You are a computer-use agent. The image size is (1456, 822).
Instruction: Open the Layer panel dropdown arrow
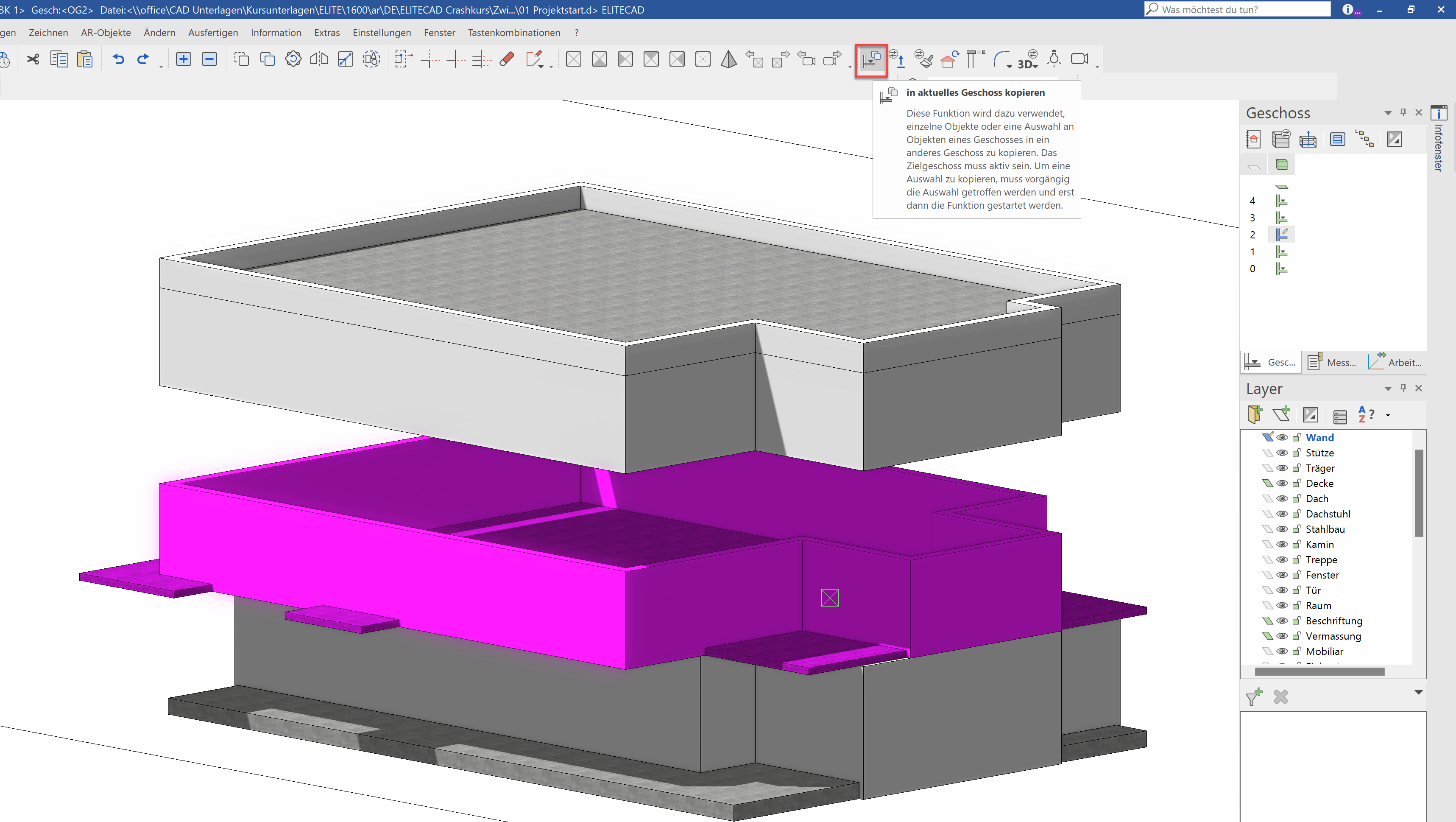pos(1388,389)
